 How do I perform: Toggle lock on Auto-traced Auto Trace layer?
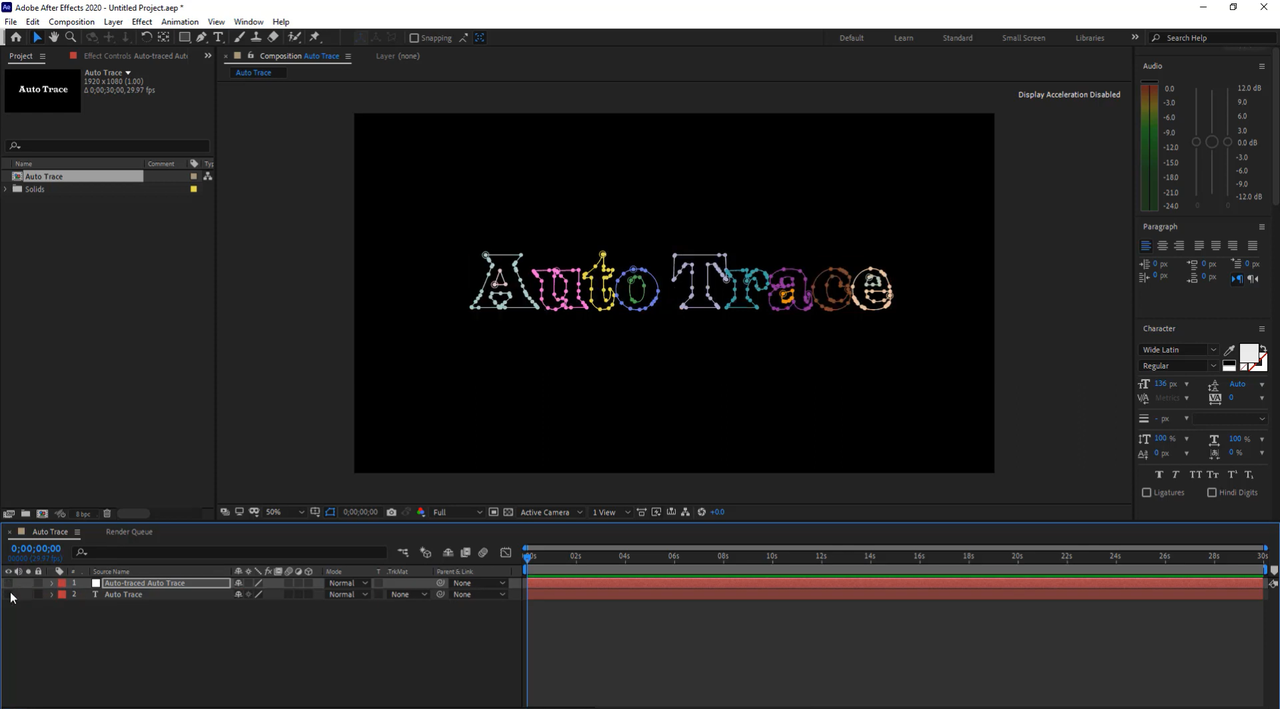[x=39, y=583]
